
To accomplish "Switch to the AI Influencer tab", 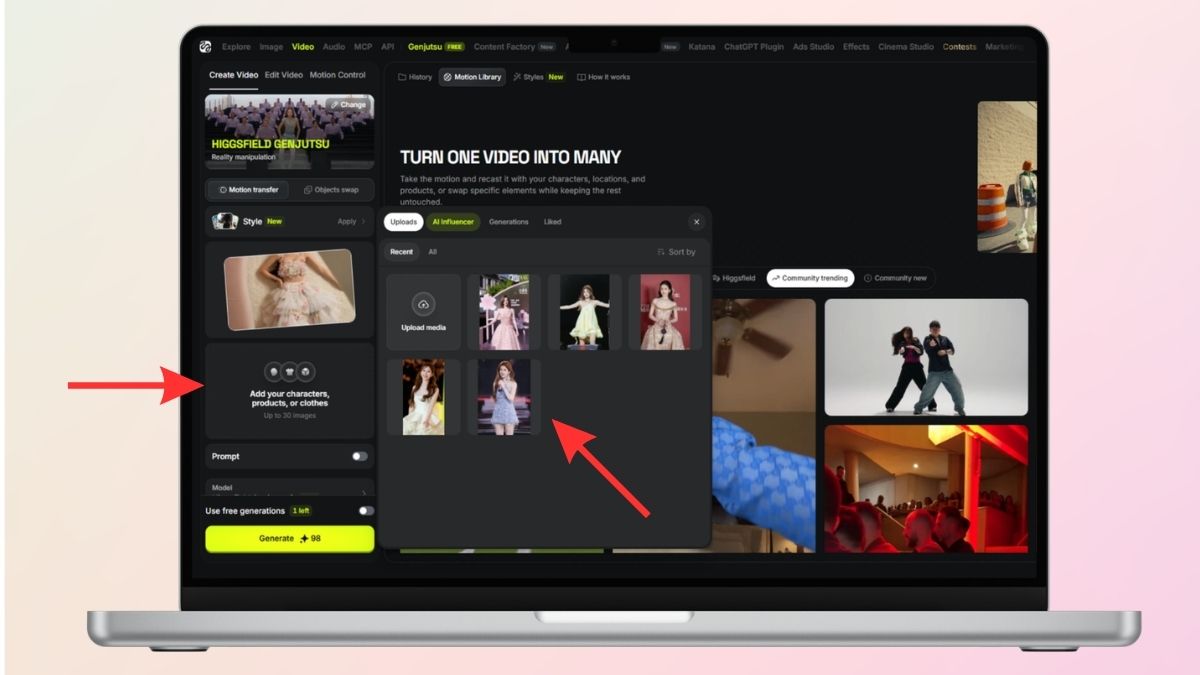I will pos(453,222).
